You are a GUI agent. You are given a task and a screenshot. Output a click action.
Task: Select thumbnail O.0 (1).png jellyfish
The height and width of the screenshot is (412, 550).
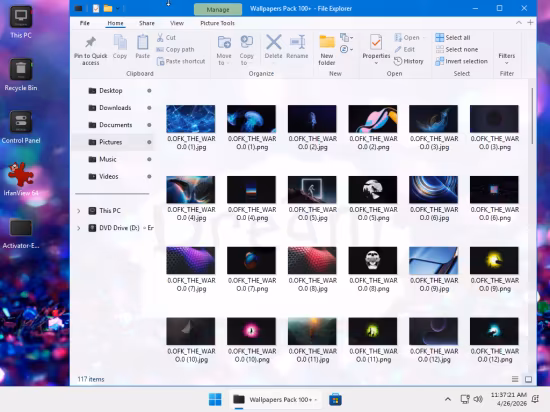coord(251,119)
